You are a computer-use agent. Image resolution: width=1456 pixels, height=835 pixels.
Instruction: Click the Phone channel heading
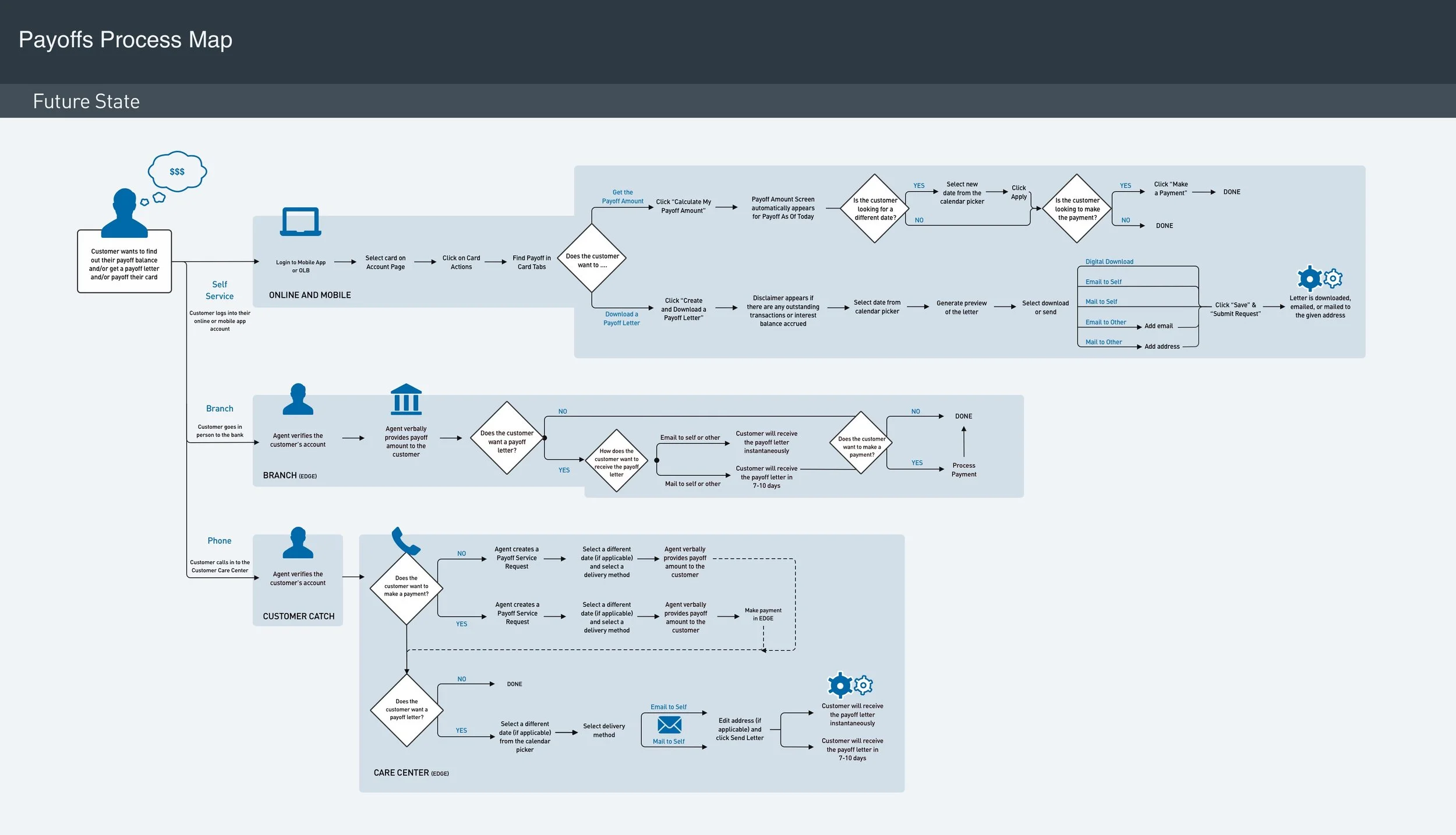pyautogui.click(x=220, y=541)
